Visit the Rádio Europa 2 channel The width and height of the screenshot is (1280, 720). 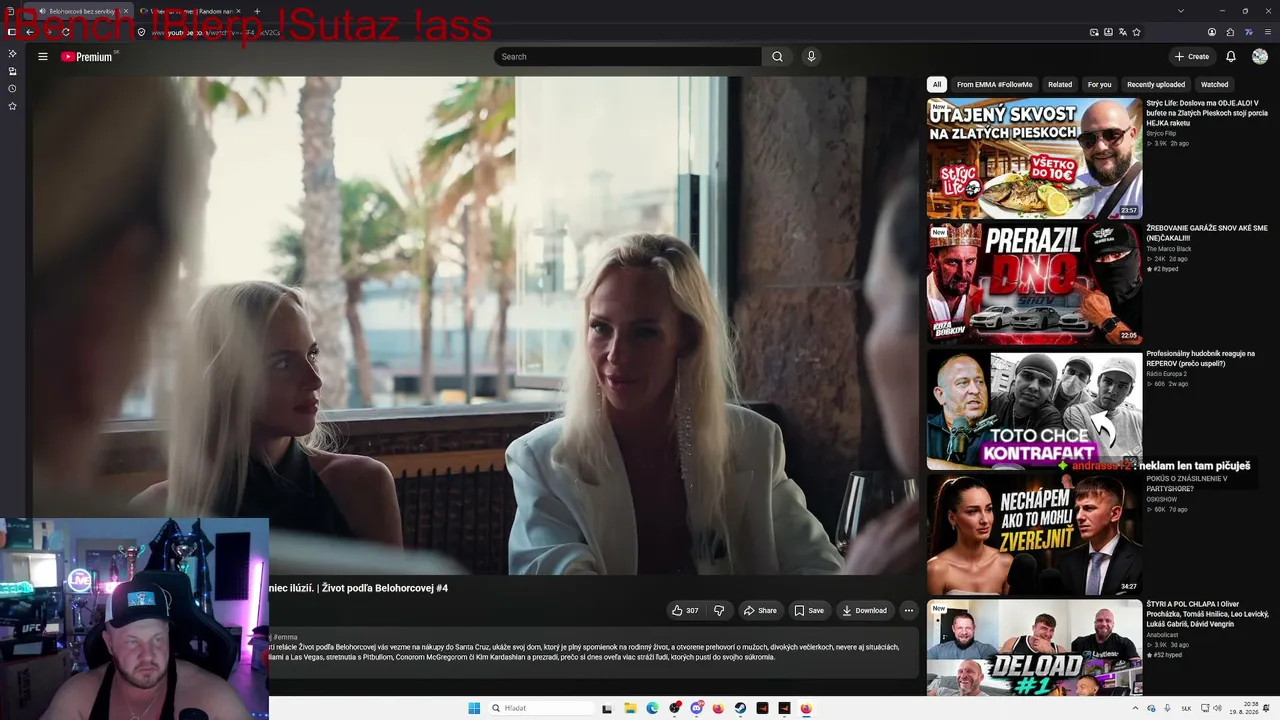[1166, 374]
